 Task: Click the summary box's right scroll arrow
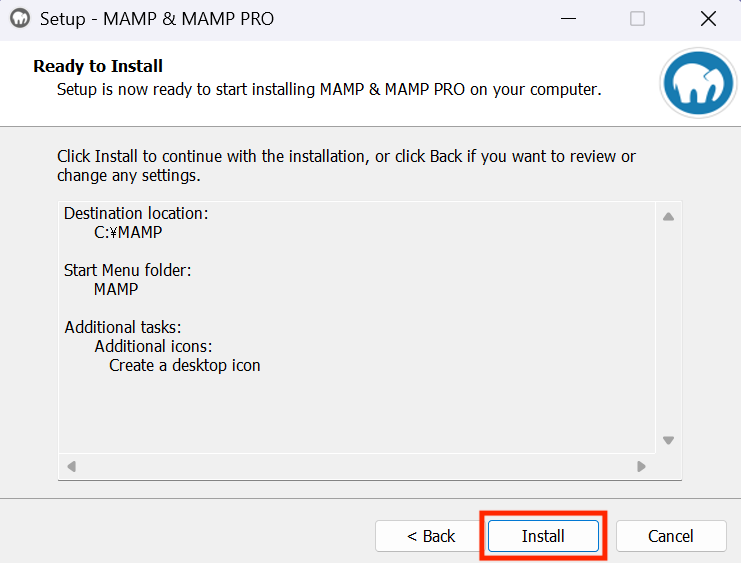click(641, 467)
